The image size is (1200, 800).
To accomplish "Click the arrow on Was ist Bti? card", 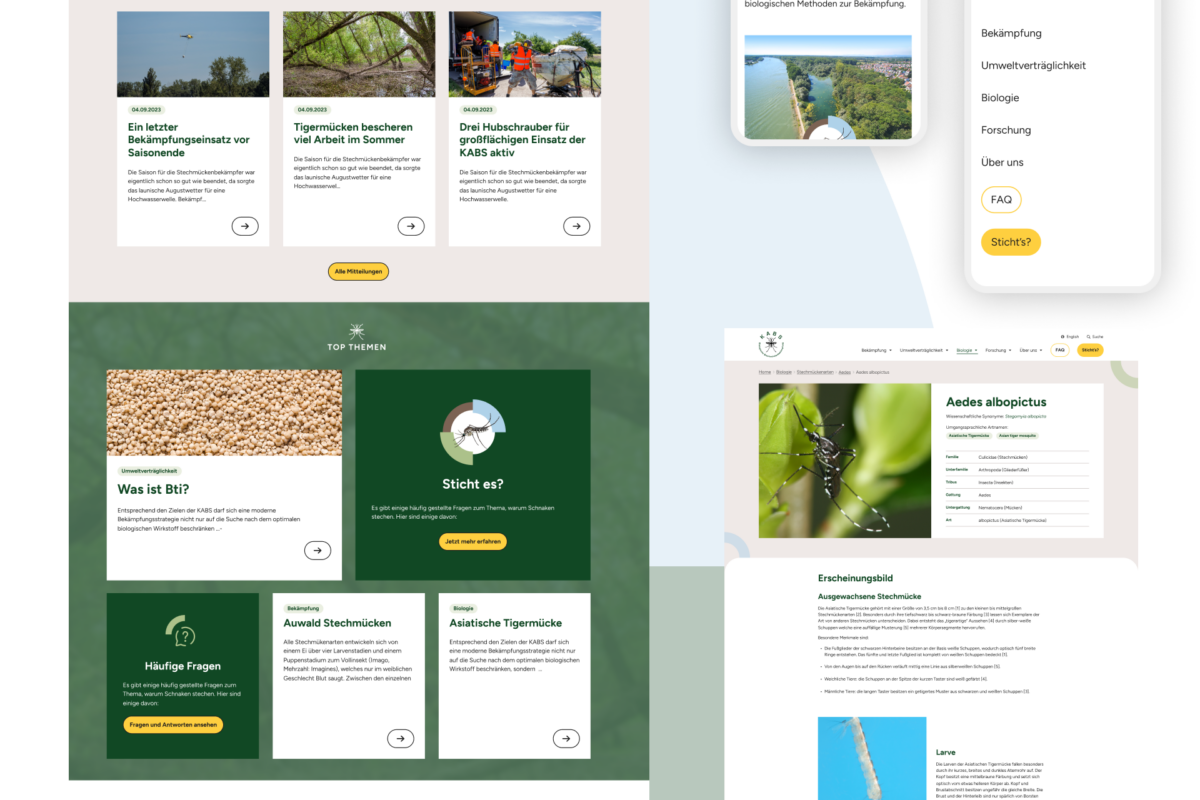I will [x=318, y=550].
